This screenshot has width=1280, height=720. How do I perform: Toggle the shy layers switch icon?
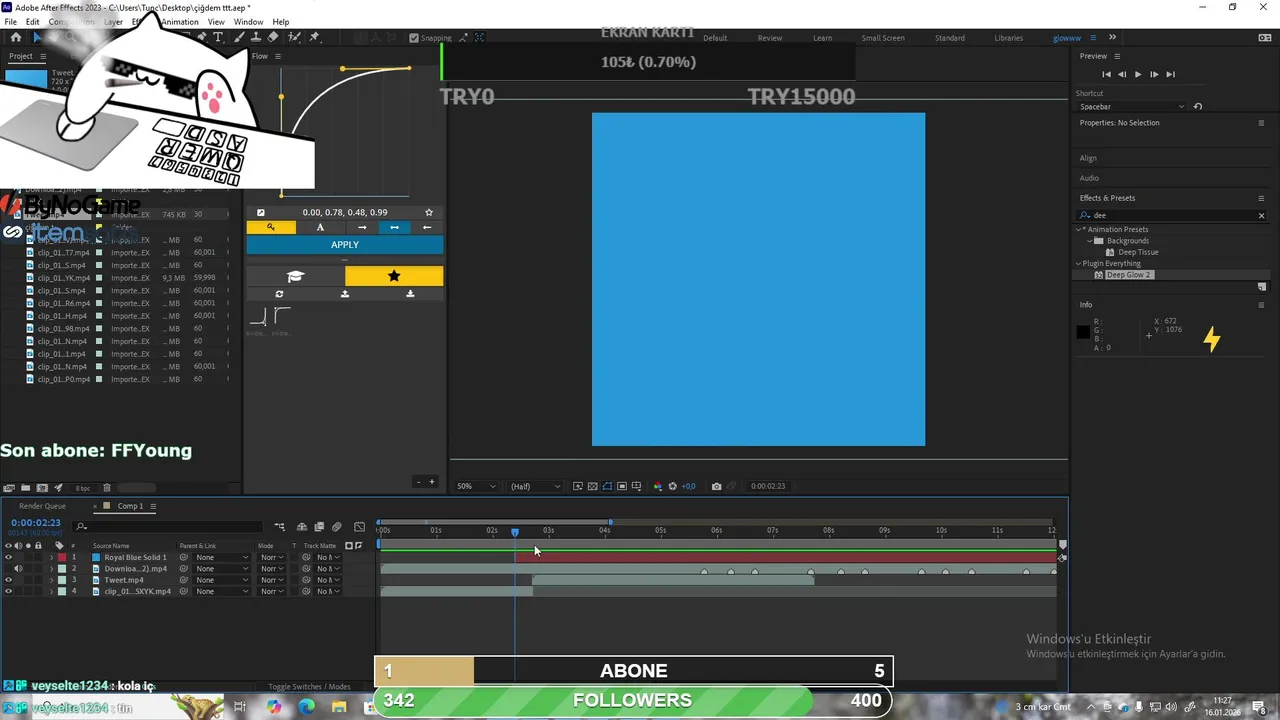pyautogui.click(x=302, y=527)
